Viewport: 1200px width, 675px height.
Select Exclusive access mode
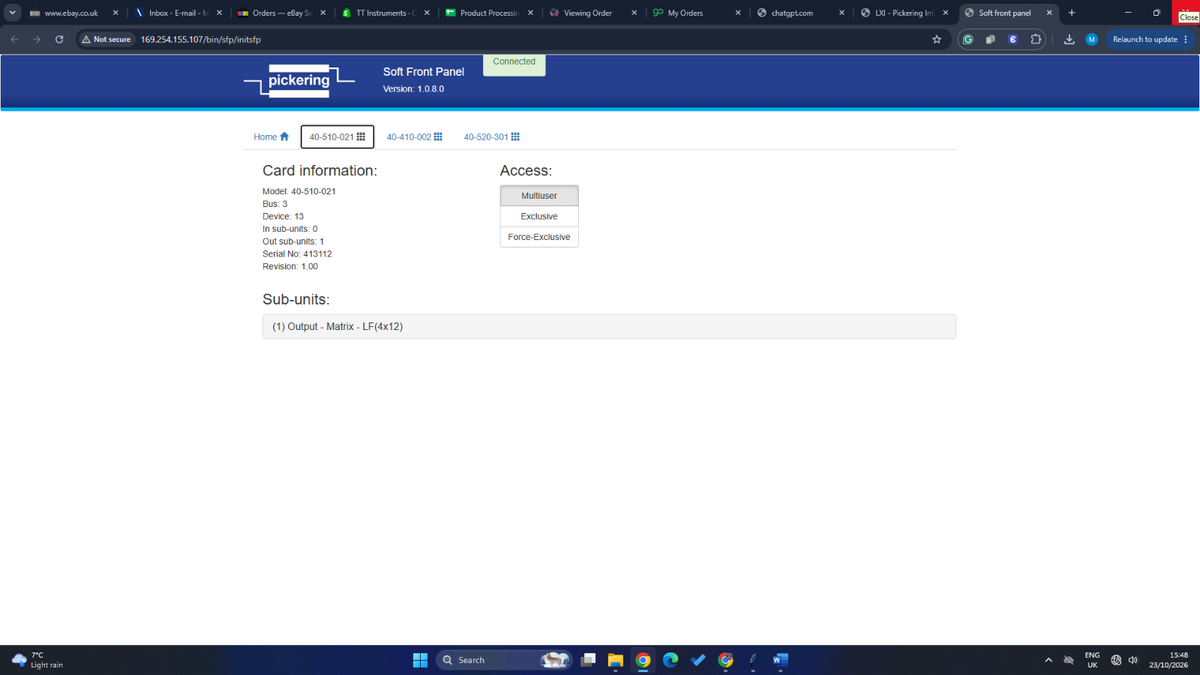pyautogui.click(x=539, y=216)
